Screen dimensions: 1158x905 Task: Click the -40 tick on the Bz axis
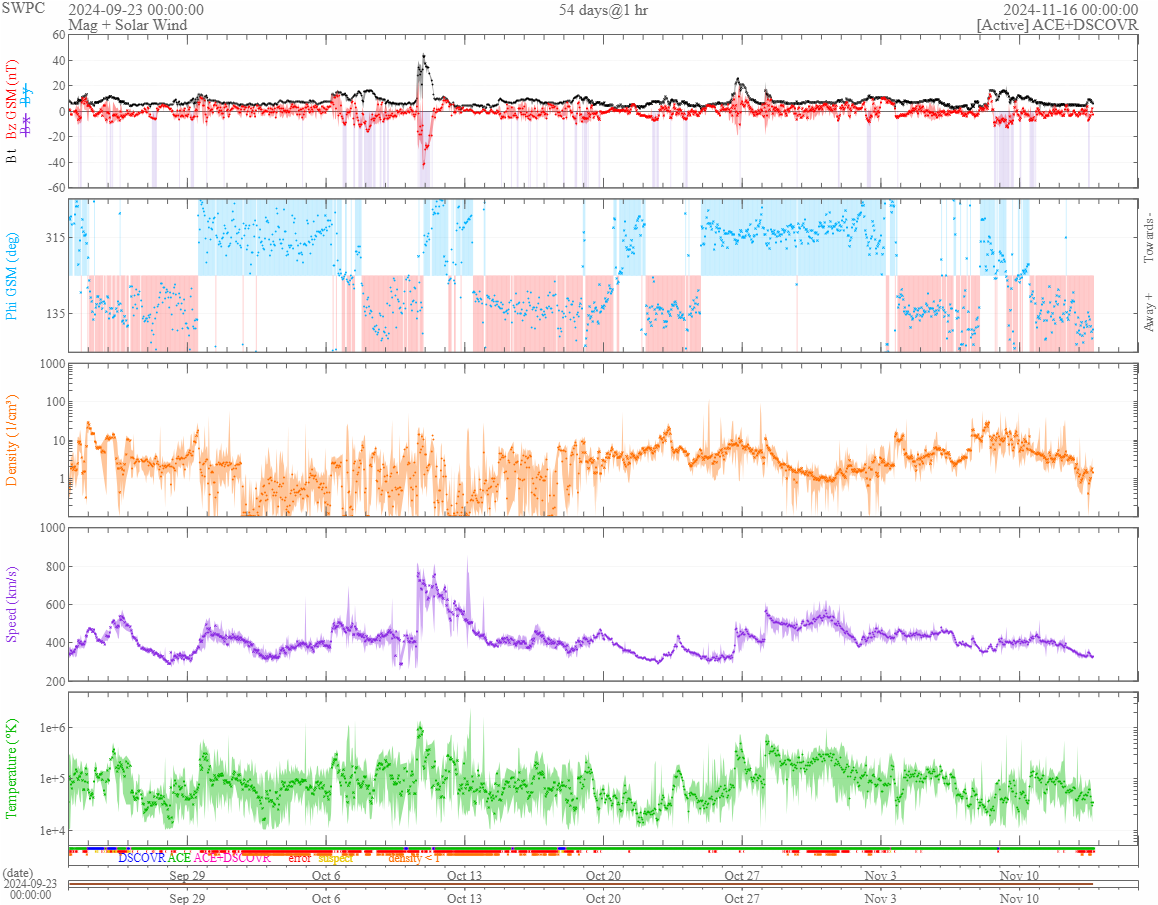(56, 162)
